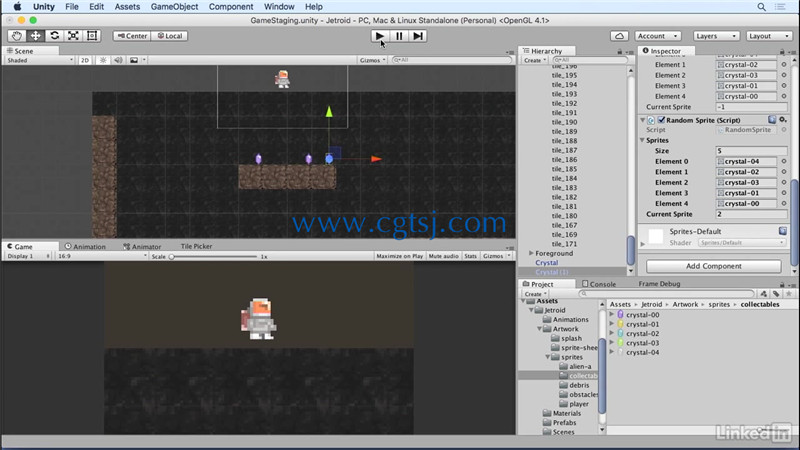Open Sprites-Default material help icon
This screenshot has width=800, height=450.
tap(783, 231)
